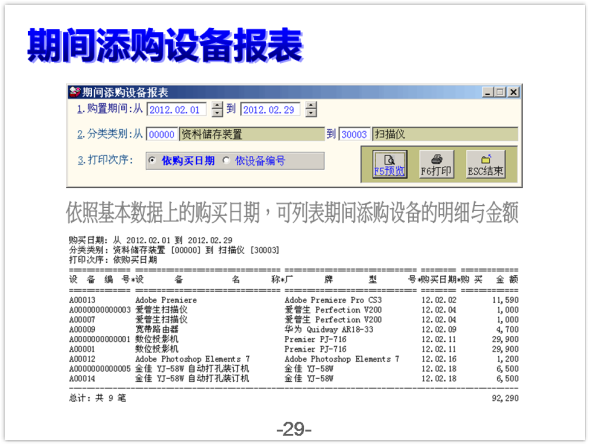Close the report dialog window

[x=513, y=92]
